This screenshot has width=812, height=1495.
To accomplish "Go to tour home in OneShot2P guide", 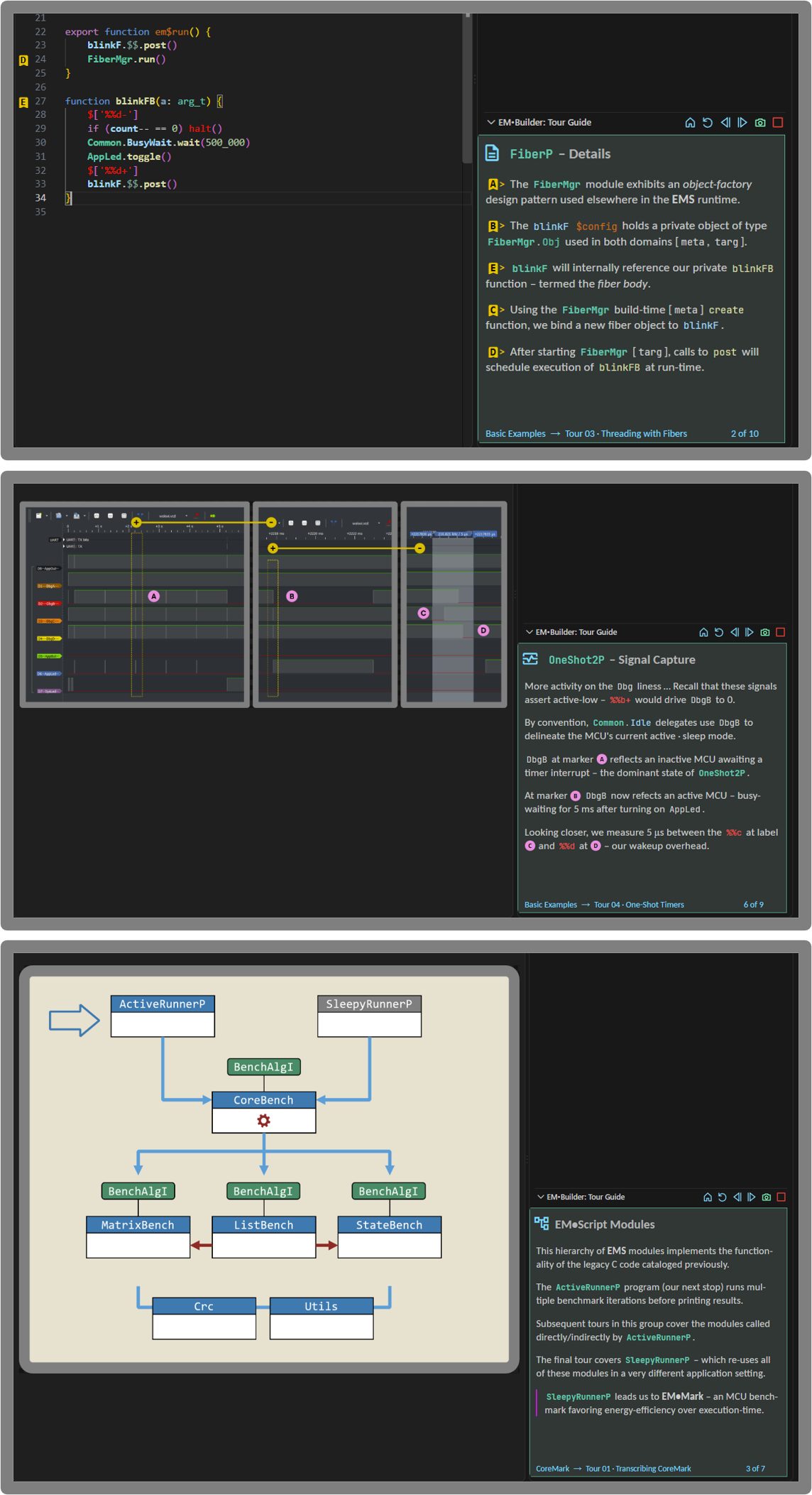I will point(703,632).
